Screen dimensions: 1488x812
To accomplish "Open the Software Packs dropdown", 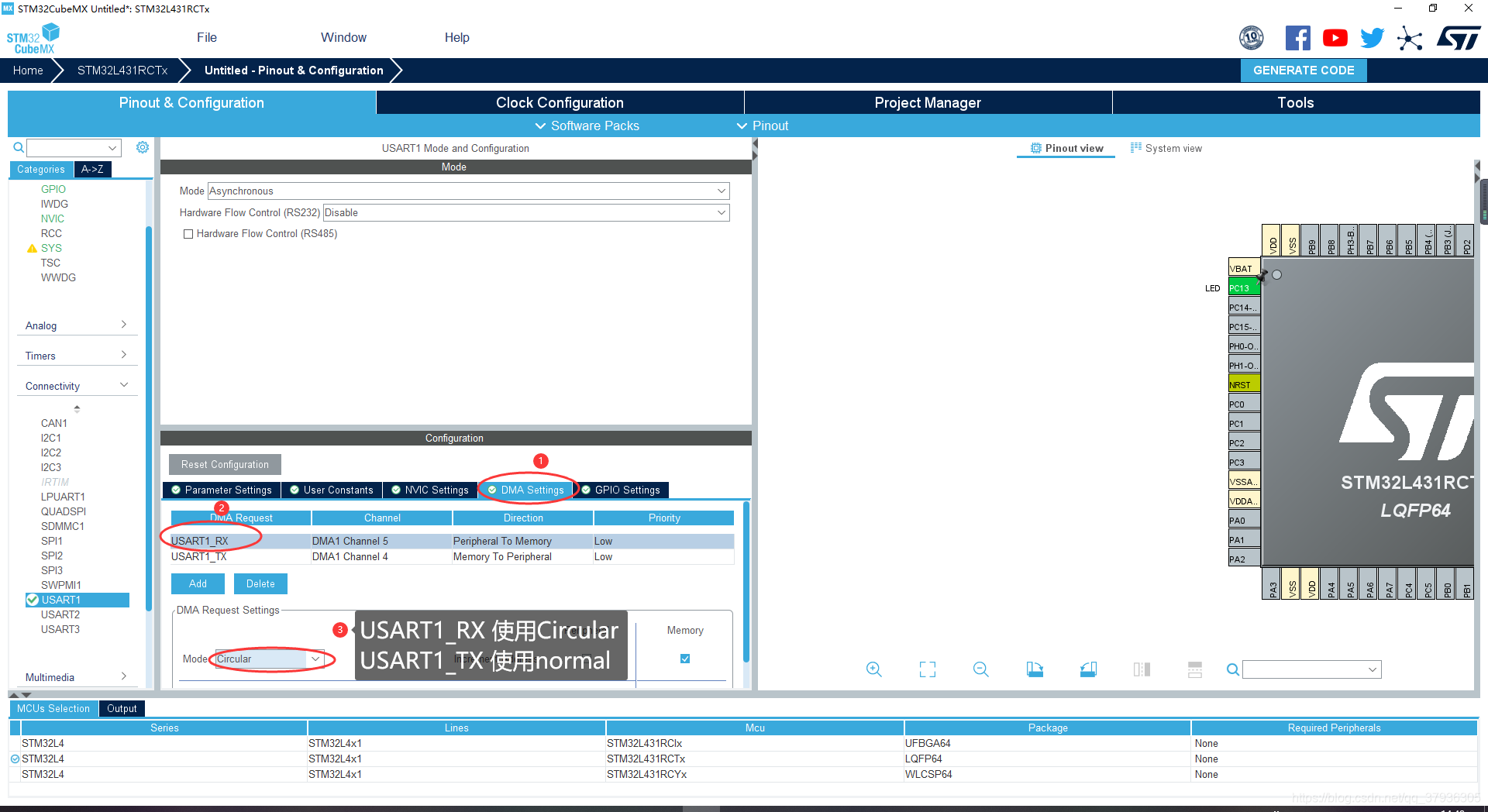I will pos(587,126).
